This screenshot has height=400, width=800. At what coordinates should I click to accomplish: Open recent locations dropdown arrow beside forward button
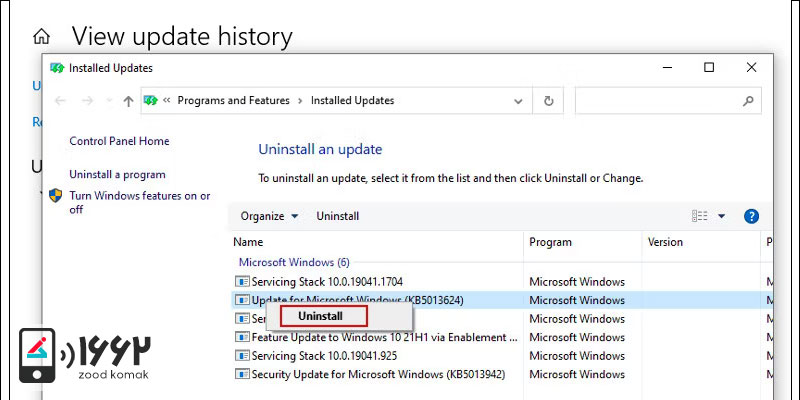coord(108,101)
